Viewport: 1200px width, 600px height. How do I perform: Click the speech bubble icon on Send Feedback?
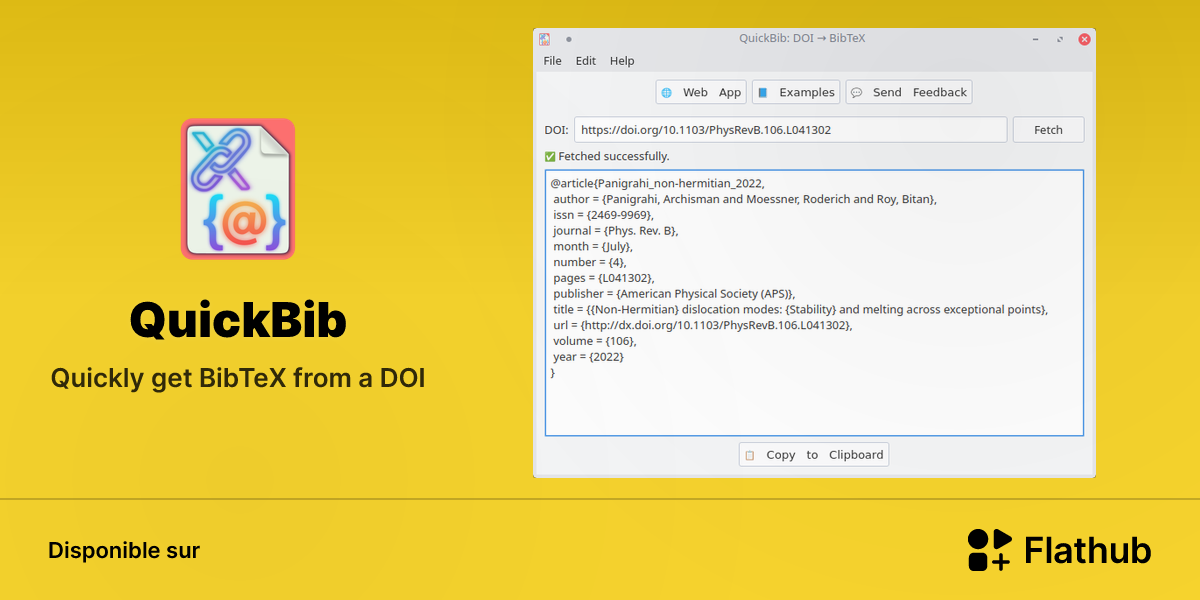[x=857, y=92]
